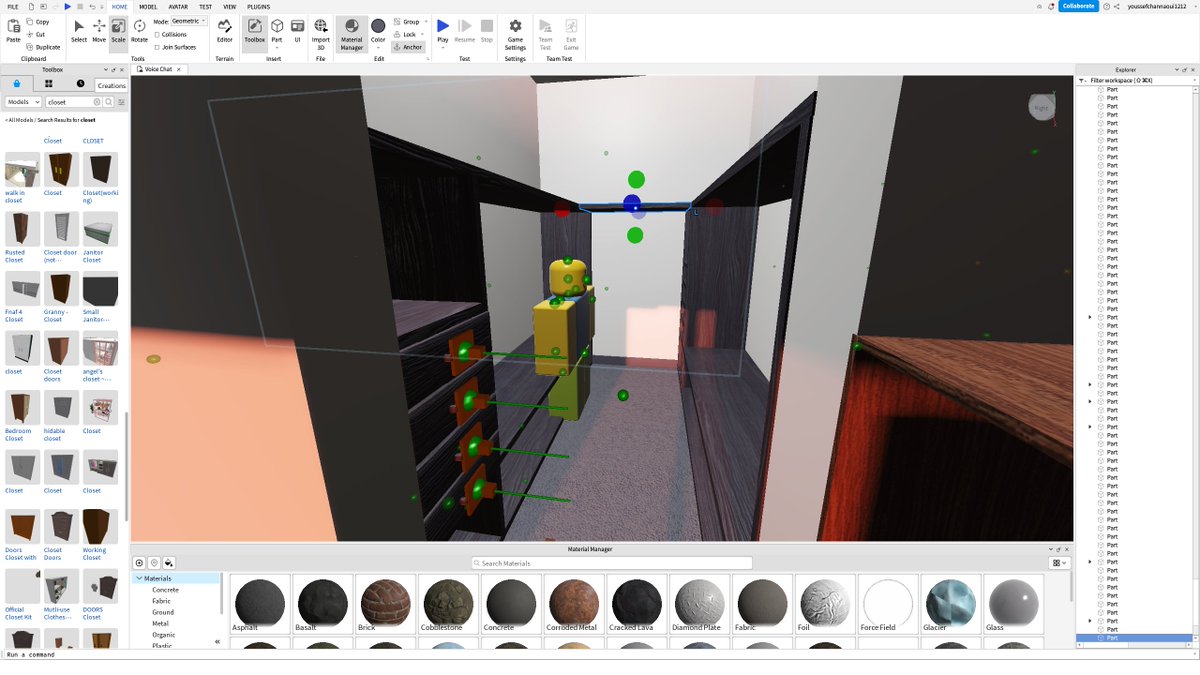
Task: Insert a new Part
Action: click(x=277, y=30)
